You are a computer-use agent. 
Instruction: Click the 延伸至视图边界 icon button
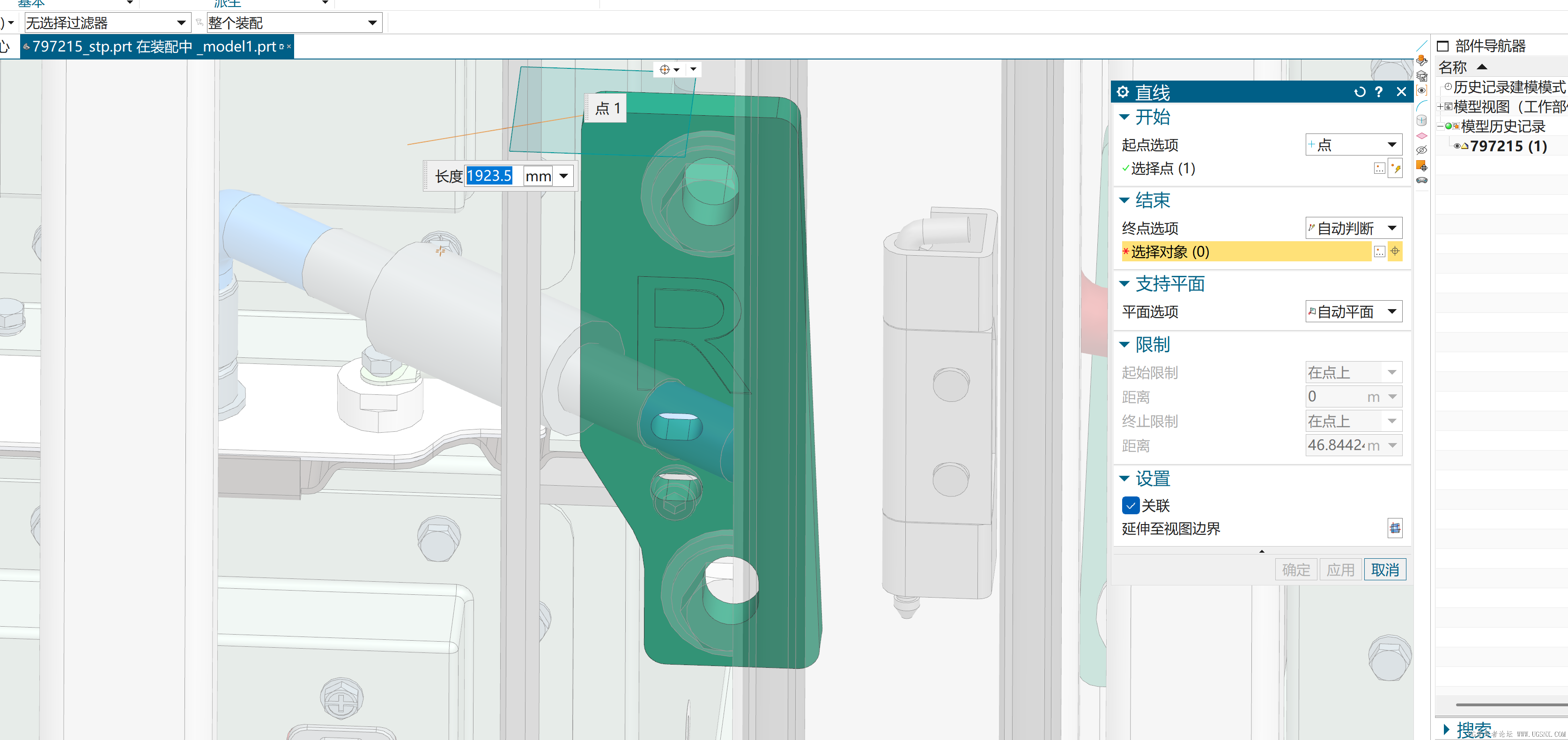click(x=1395, y=528)
